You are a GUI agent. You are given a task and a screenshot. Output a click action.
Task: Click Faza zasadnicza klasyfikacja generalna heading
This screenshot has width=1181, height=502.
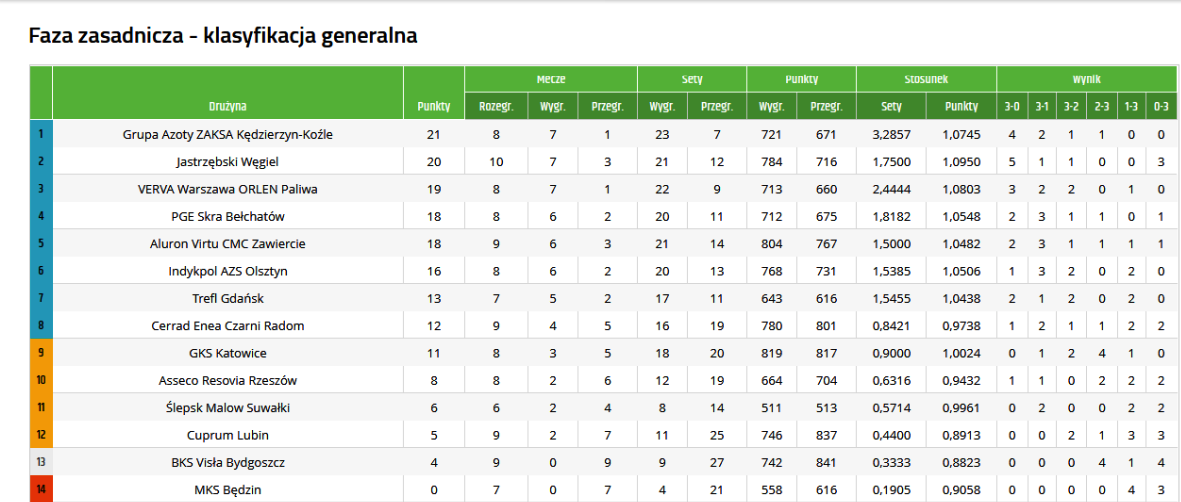[x=223, y=36]
